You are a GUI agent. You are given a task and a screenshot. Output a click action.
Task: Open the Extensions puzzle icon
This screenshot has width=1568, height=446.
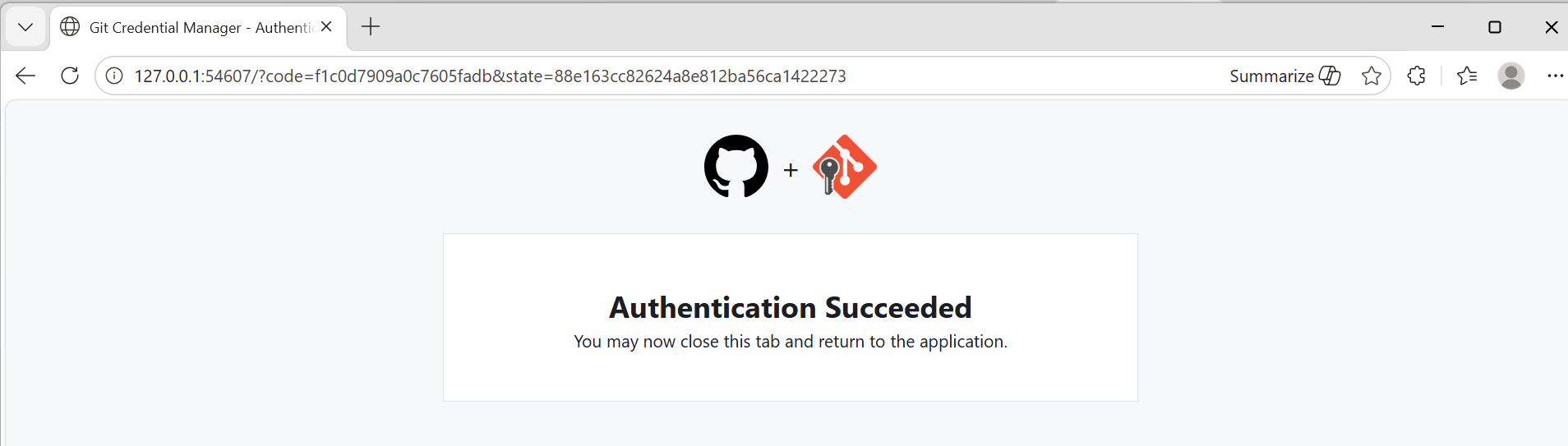1416,76
